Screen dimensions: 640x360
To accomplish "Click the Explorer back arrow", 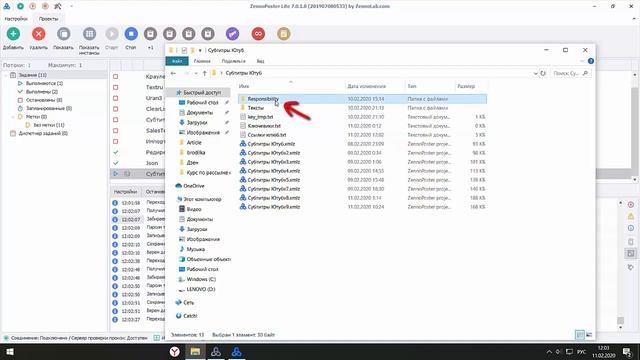I will point(173,73).
